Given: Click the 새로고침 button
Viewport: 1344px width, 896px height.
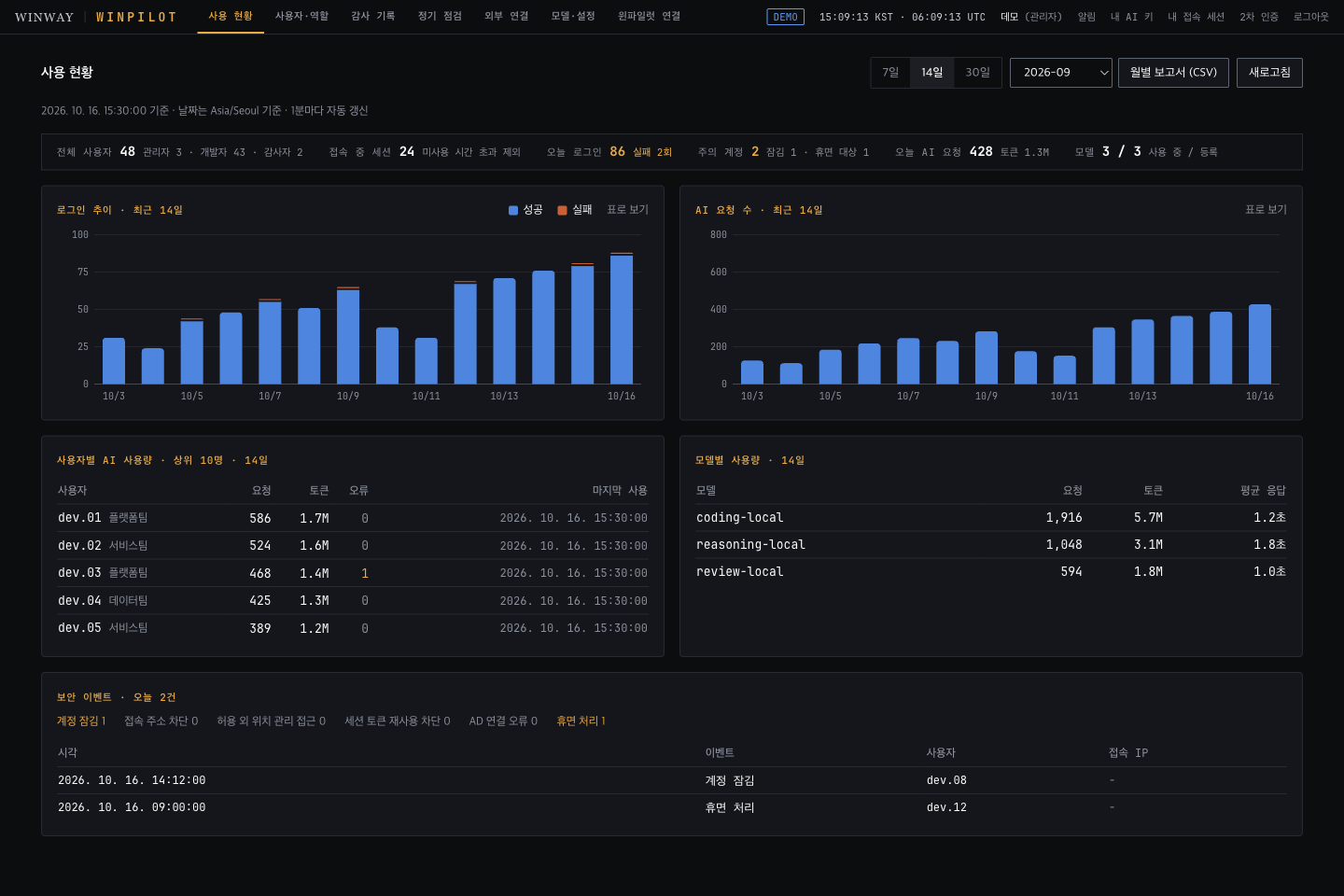Looking at the screenshot, I should click(1269, 73).
